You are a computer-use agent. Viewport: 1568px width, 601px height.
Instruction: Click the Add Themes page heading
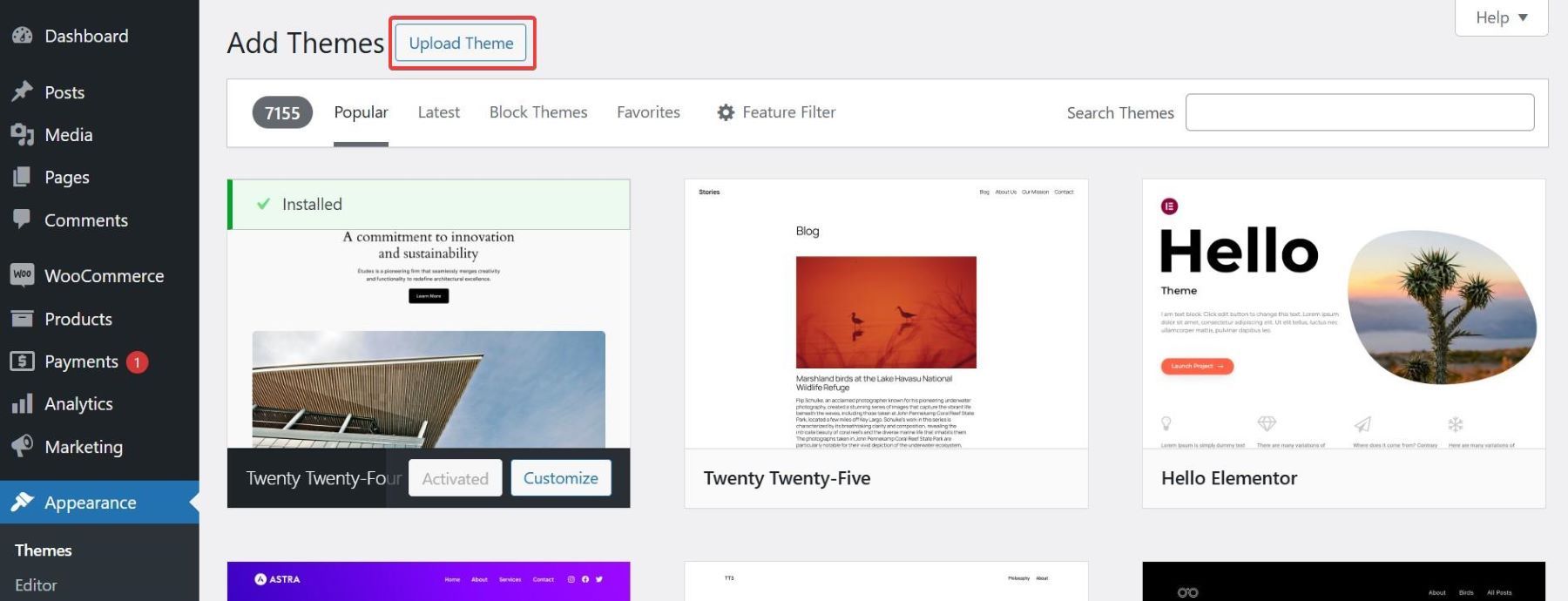tap(306, 43)
